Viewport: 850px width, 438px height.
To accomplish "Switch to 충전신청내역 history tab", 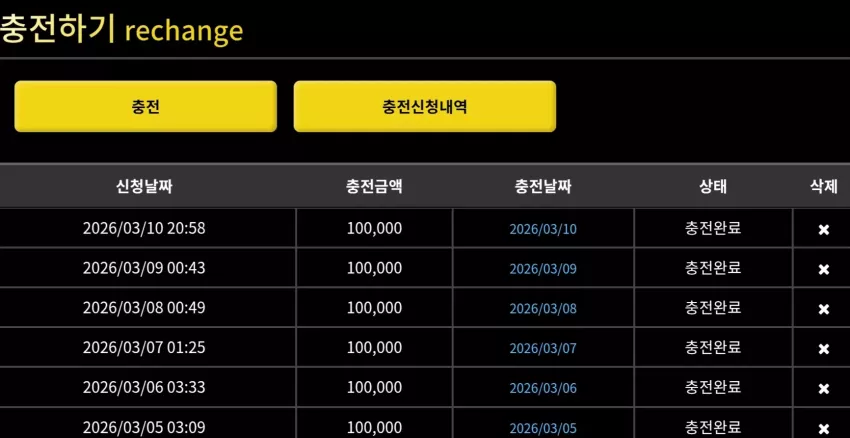I will click(424, 106).
